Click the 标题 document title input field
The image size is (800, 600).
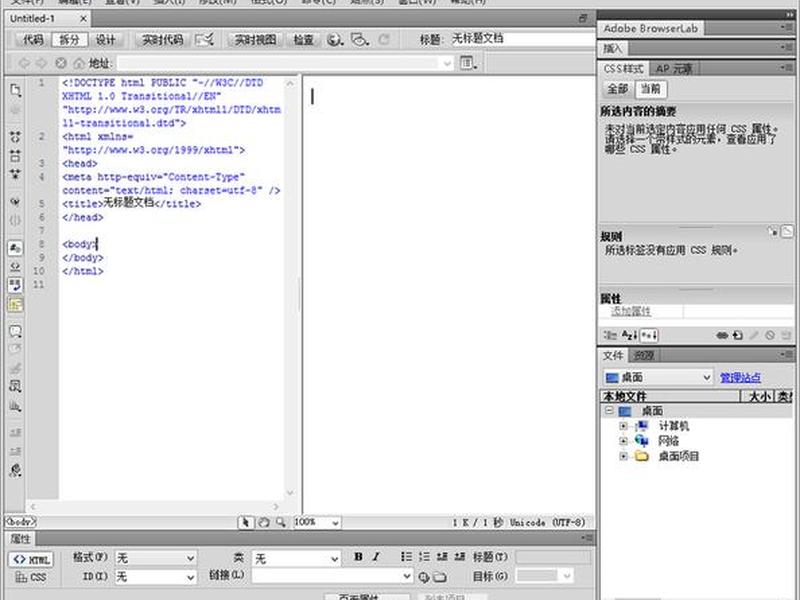point(523,39)
